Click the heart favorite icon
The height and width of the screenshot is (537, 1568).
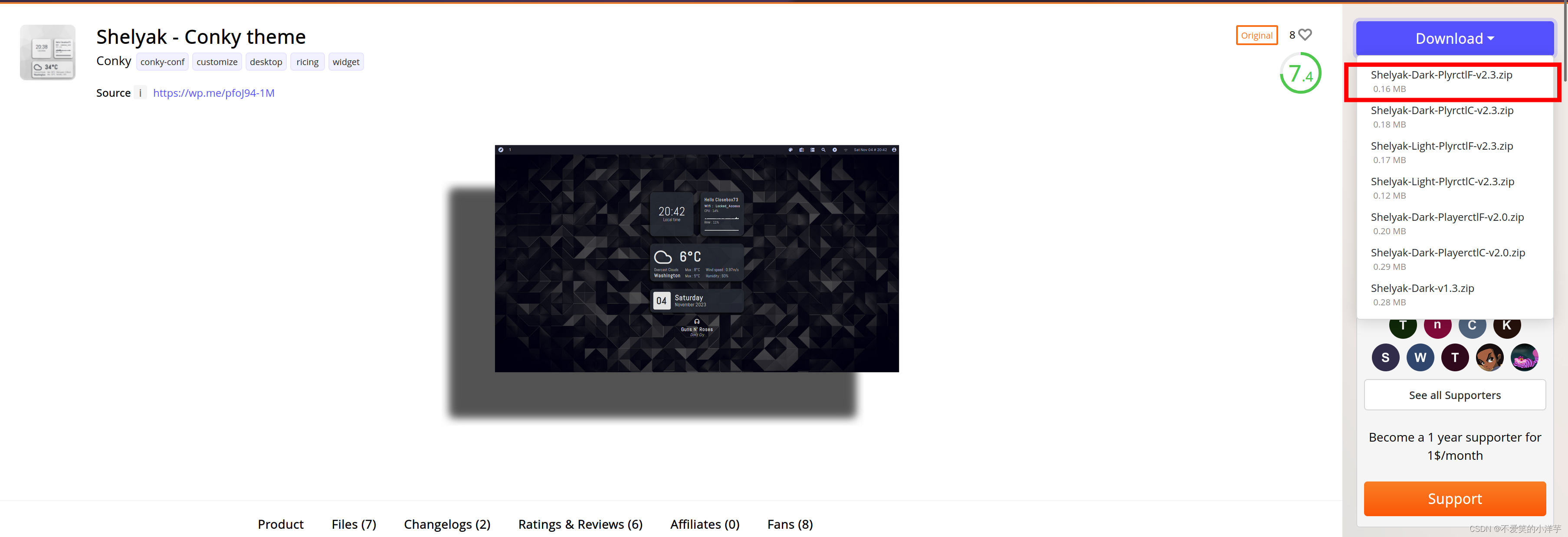[x=1305, y=35]
